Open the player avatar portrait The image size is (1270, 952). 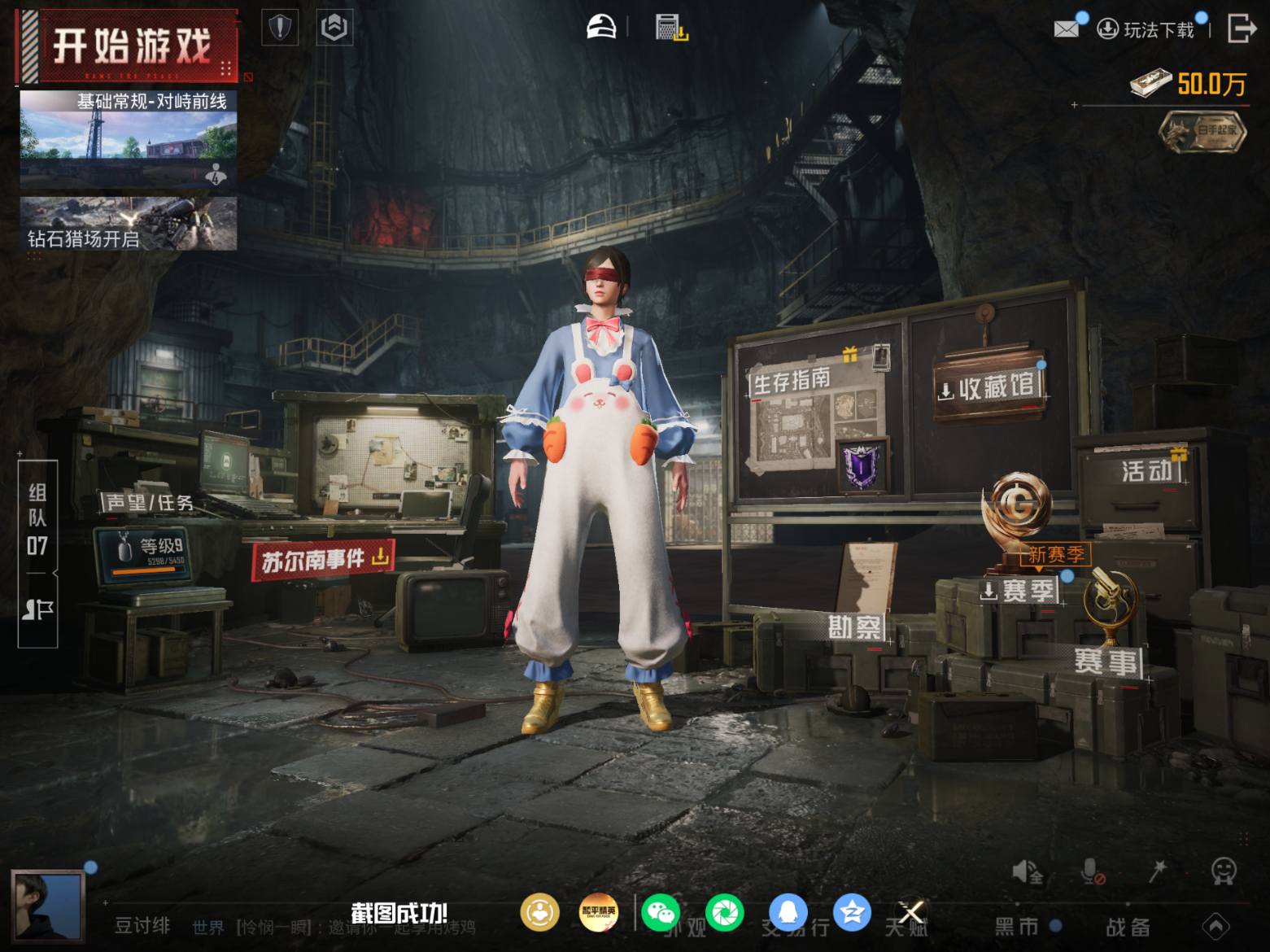pos(48,905)
